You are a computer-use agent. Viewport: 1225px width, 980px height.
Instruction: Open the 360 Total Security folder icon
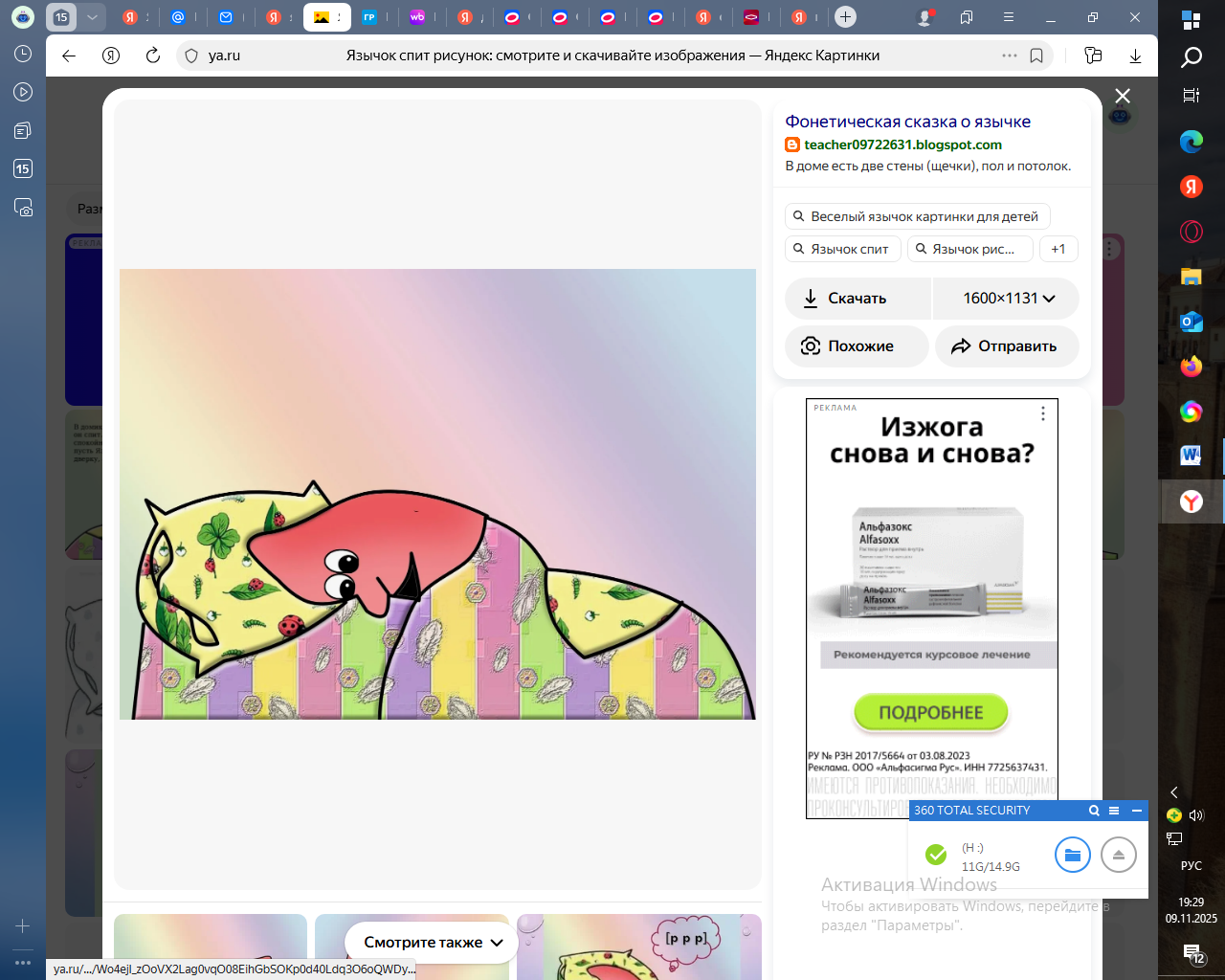1072,855
